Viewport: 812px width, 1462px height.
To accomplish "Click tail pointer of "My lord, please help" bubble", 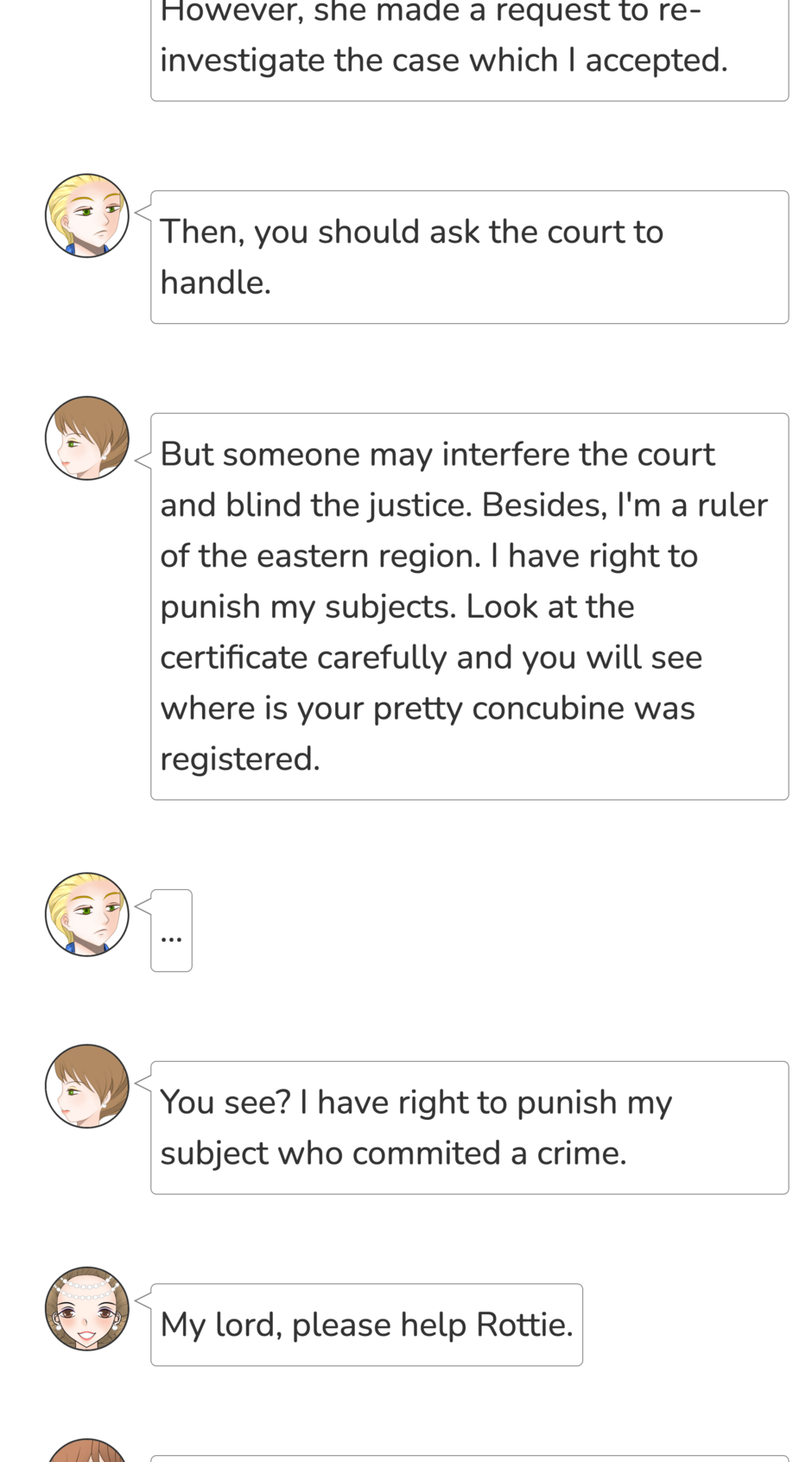I will coord(143,1298).
